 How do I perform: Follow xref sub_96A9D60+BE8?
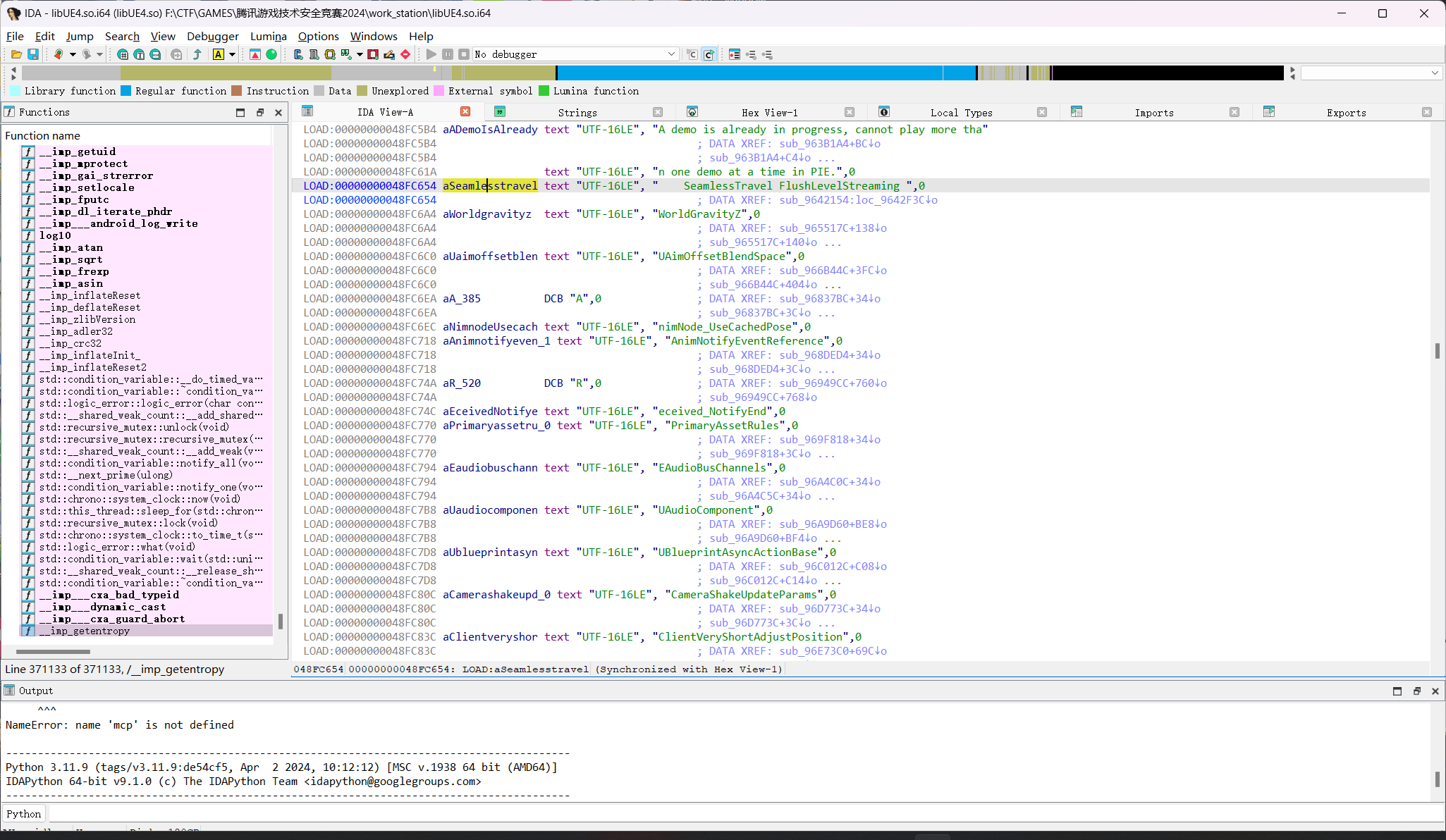tap(833, 524)
